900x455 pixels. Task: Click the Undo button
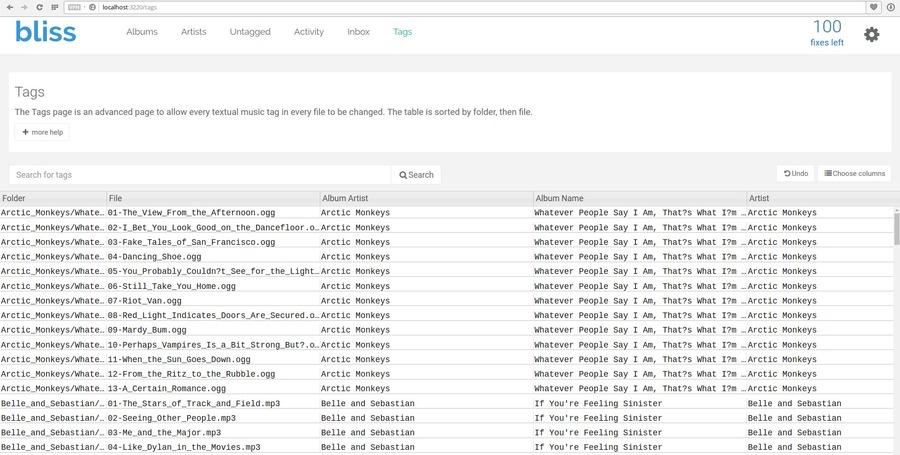point(796,173)
